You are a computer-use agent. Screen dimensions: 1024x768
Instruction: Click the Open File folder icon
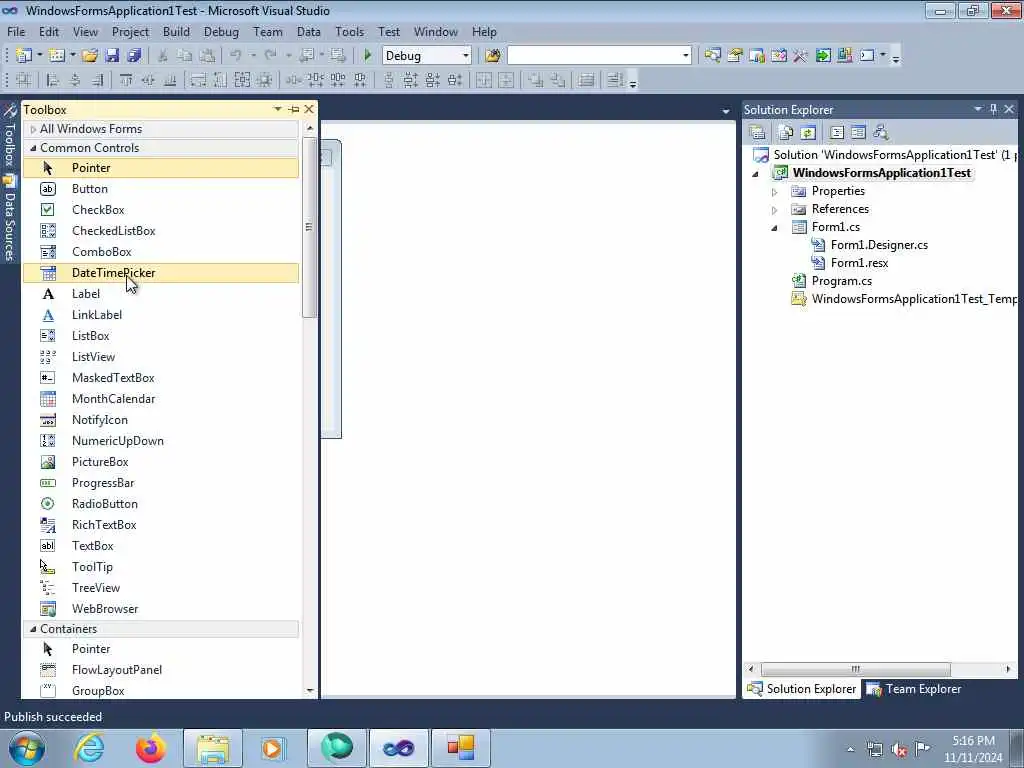click(x=90, y=56)
